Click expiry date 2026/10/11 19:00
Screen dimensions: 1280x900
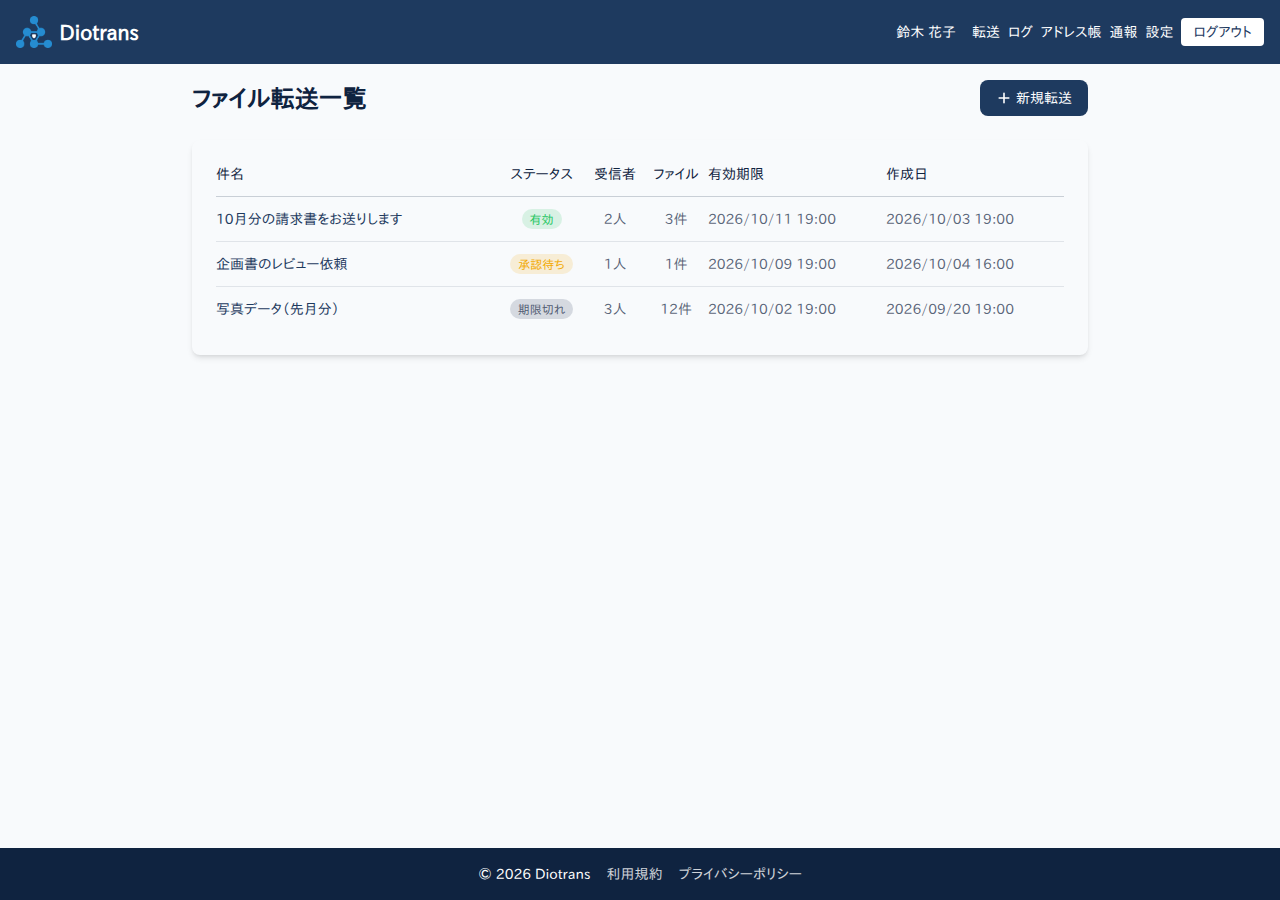(772, 219)
